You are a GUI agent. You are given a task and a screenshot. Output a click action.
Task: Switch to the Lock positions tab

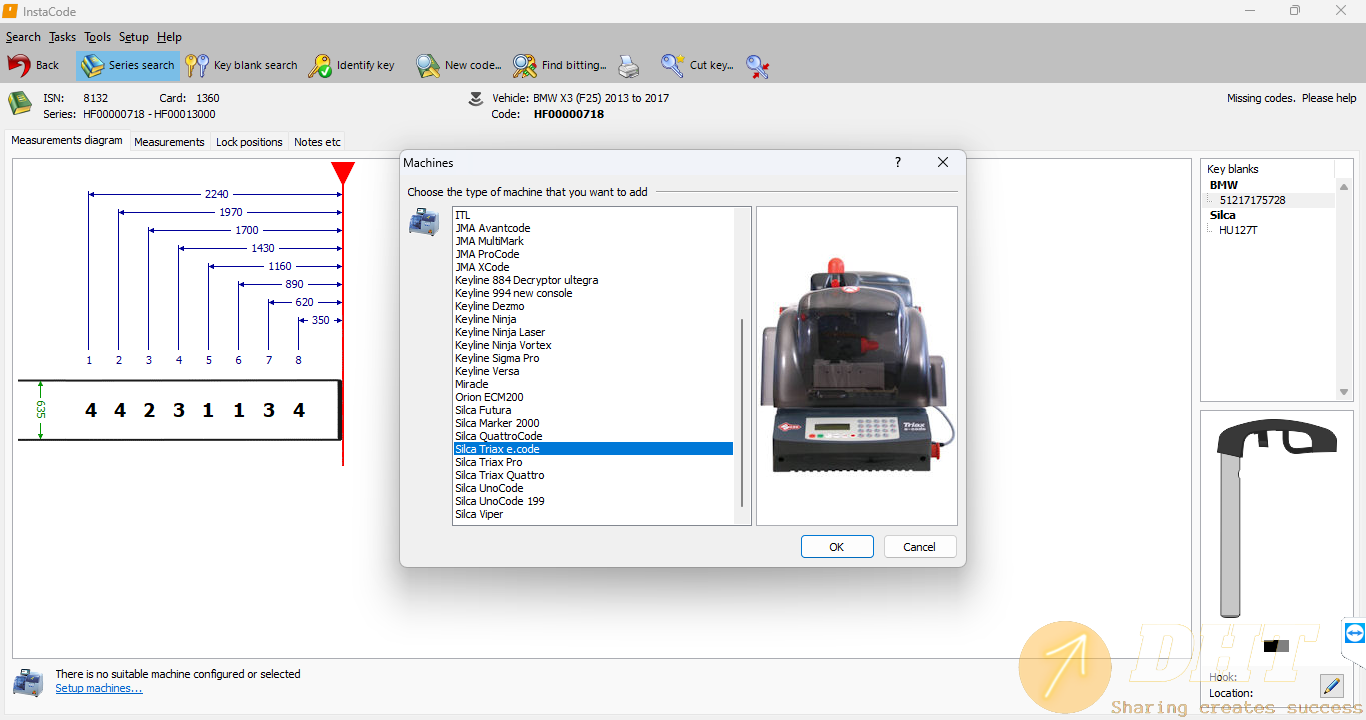coord(249,142)
